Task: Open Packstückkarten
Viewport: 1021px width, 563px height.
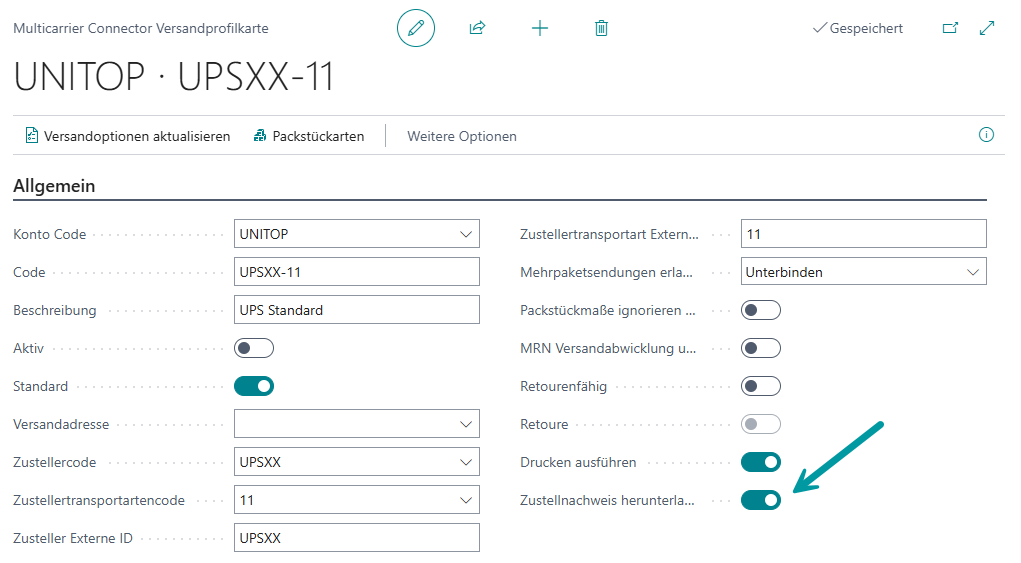Action: 309,136
